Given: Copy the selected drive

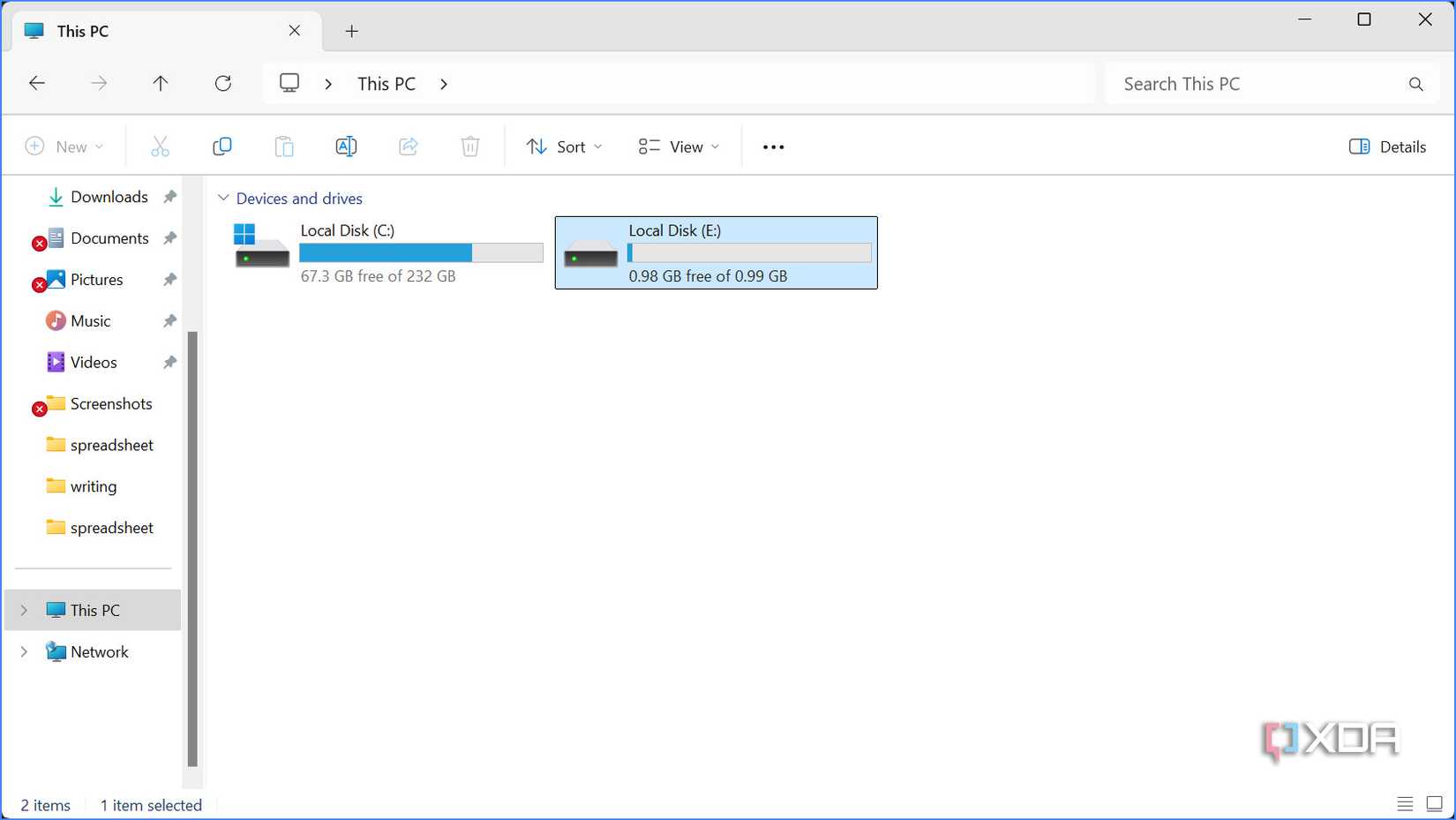Looking at the screenshot, I should [221, 146].
